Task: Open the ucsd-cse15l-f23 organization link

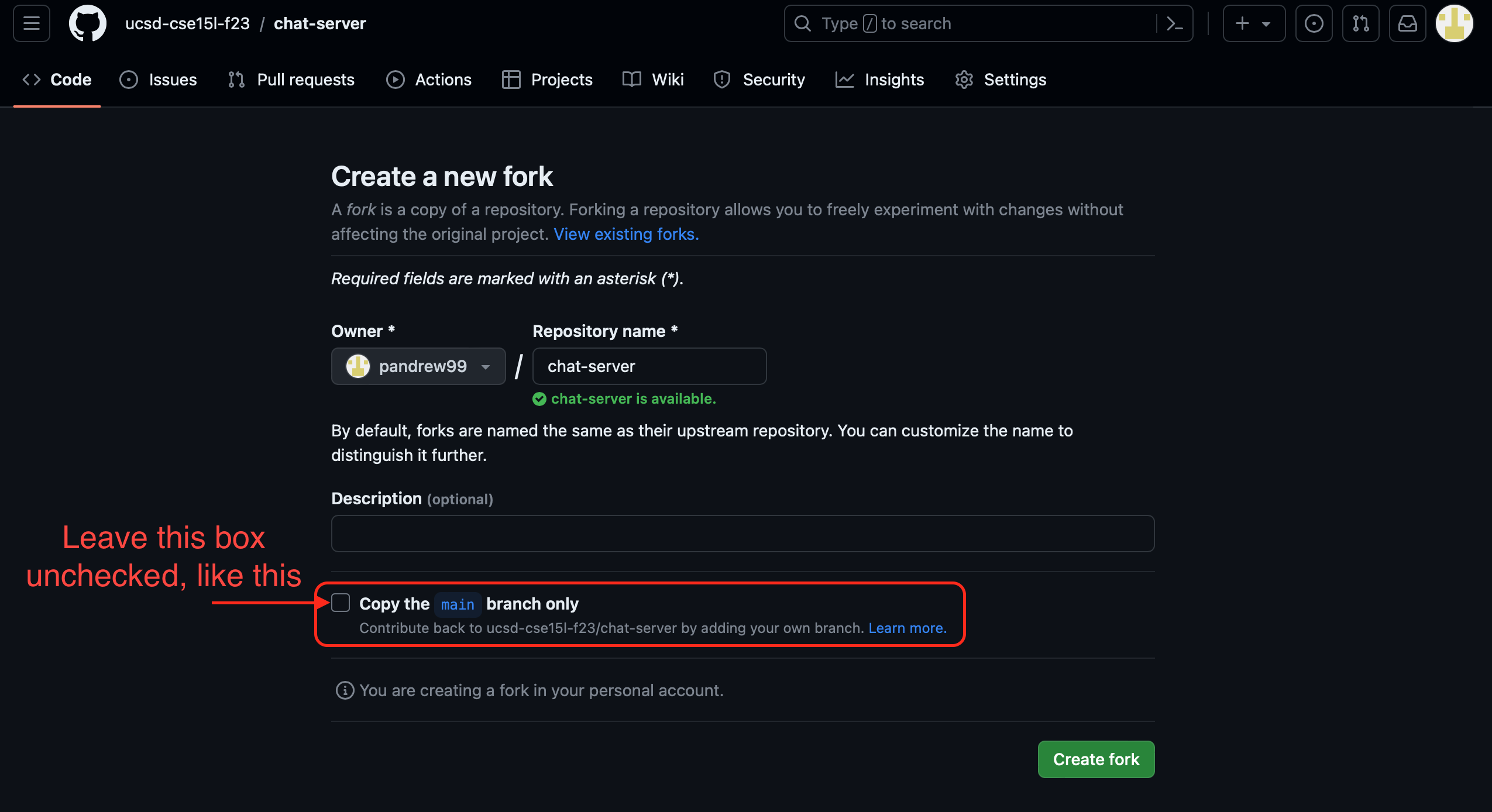Action: (x=187, y=23)
